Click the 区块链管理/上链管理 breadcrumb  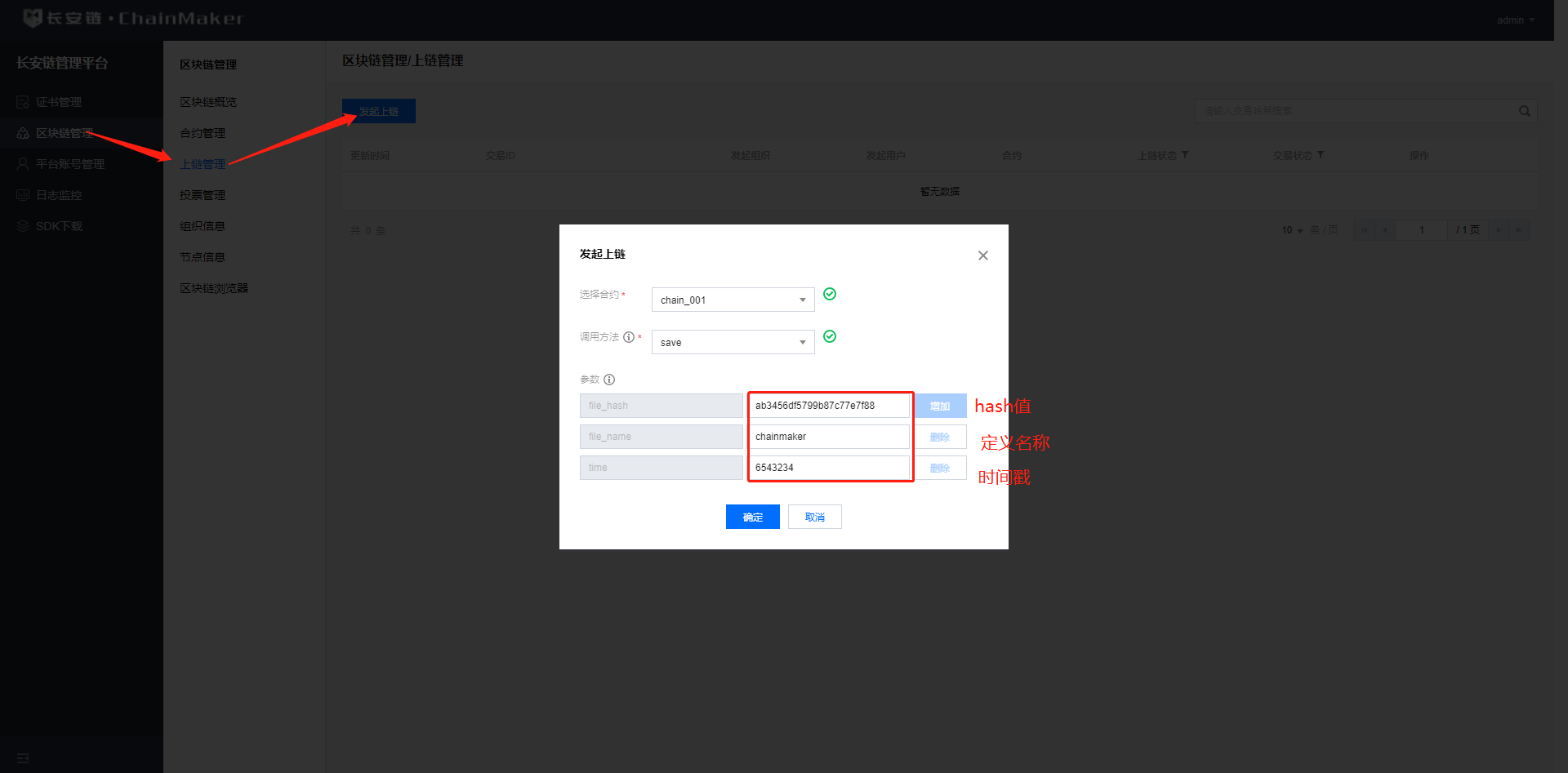[x=403, y=60]
